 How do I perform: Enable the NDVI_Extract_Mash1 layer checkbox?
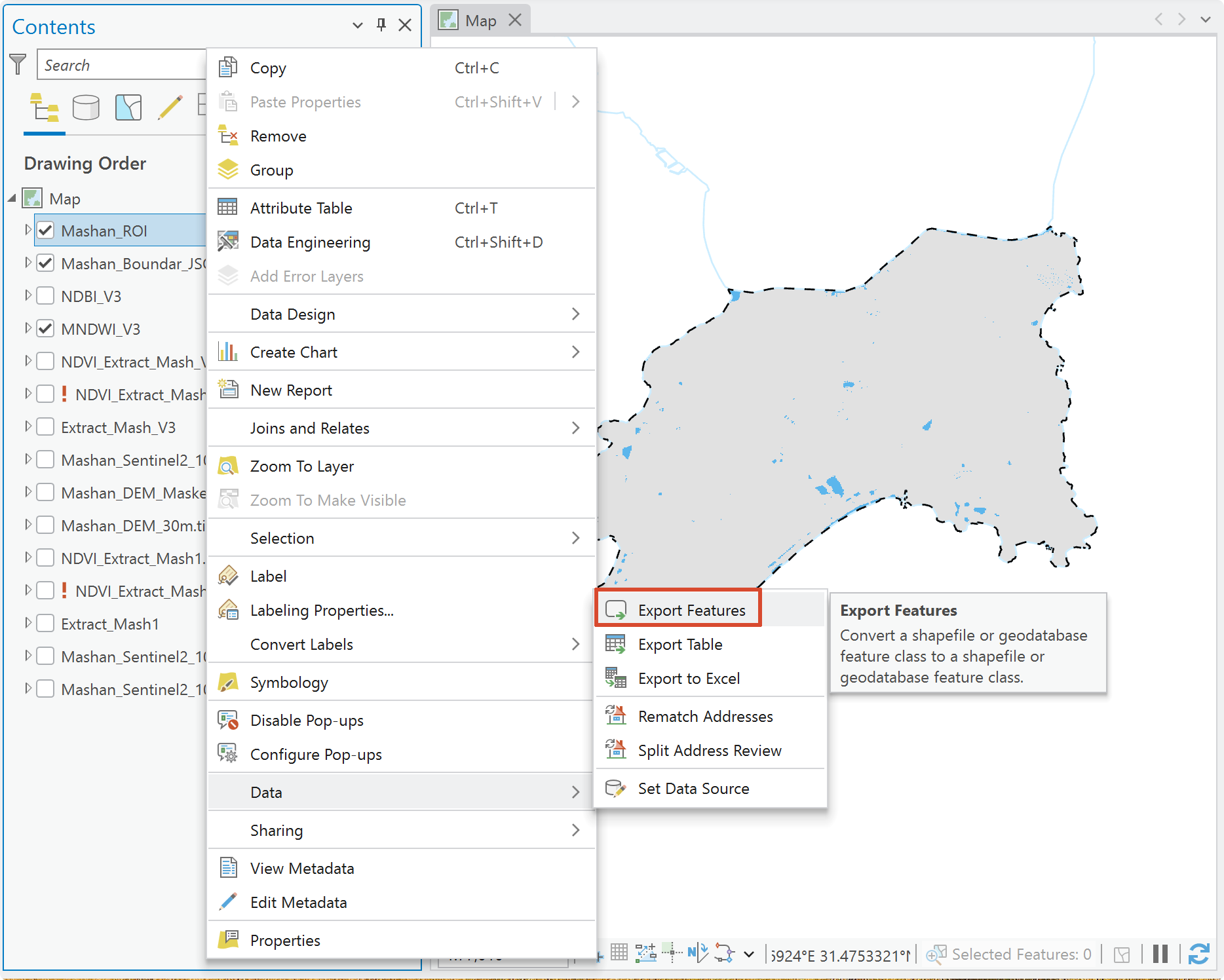click(x=45, y=558)
